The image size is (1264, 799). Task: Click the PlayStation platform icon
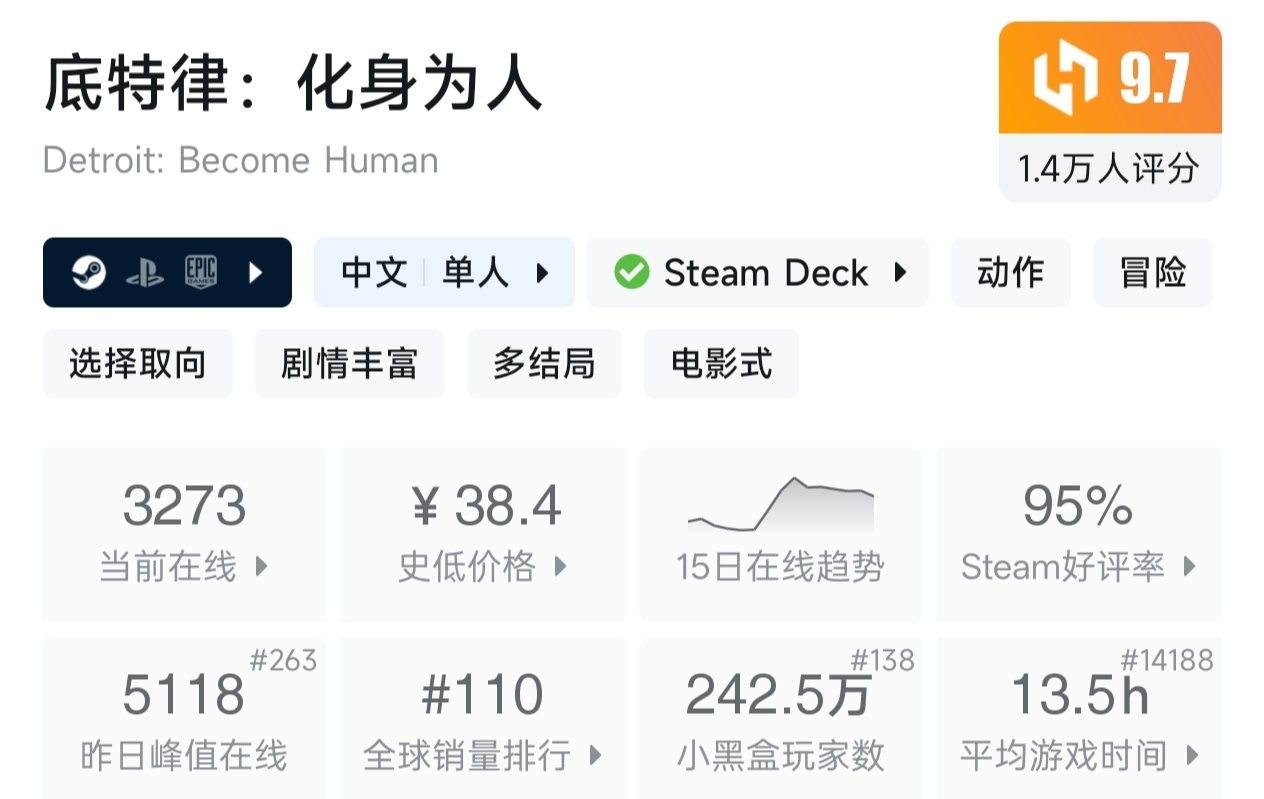(145, 272)
